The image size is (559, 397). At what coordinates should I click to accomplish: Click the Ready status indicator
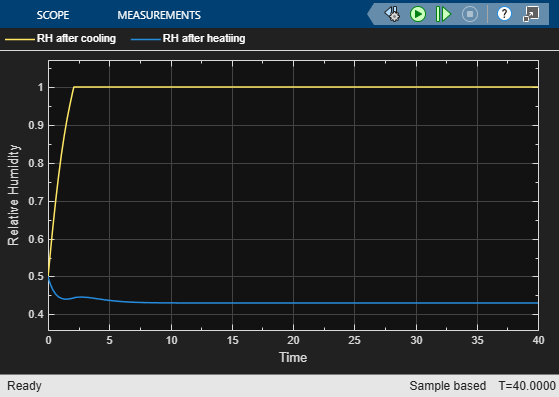pos(24,386)
